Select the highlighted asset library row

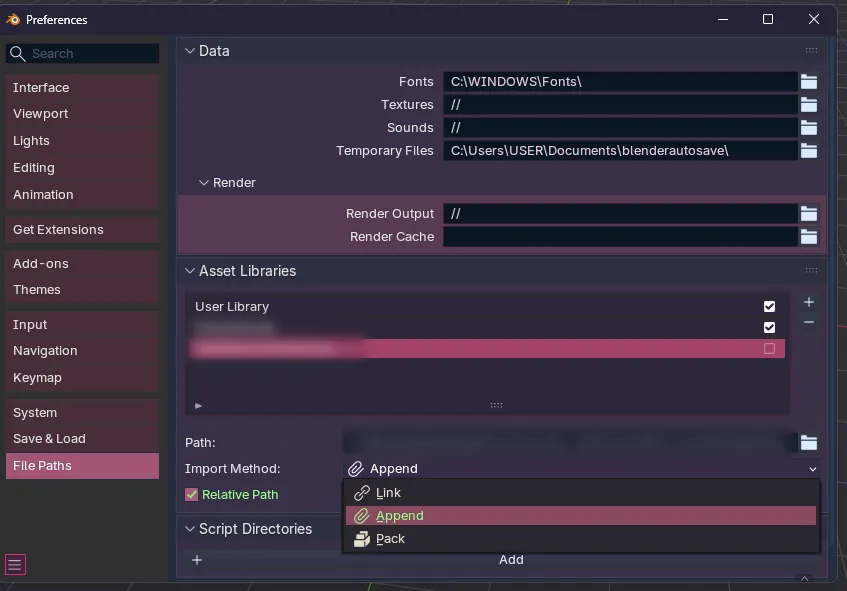tap(486, 349)
